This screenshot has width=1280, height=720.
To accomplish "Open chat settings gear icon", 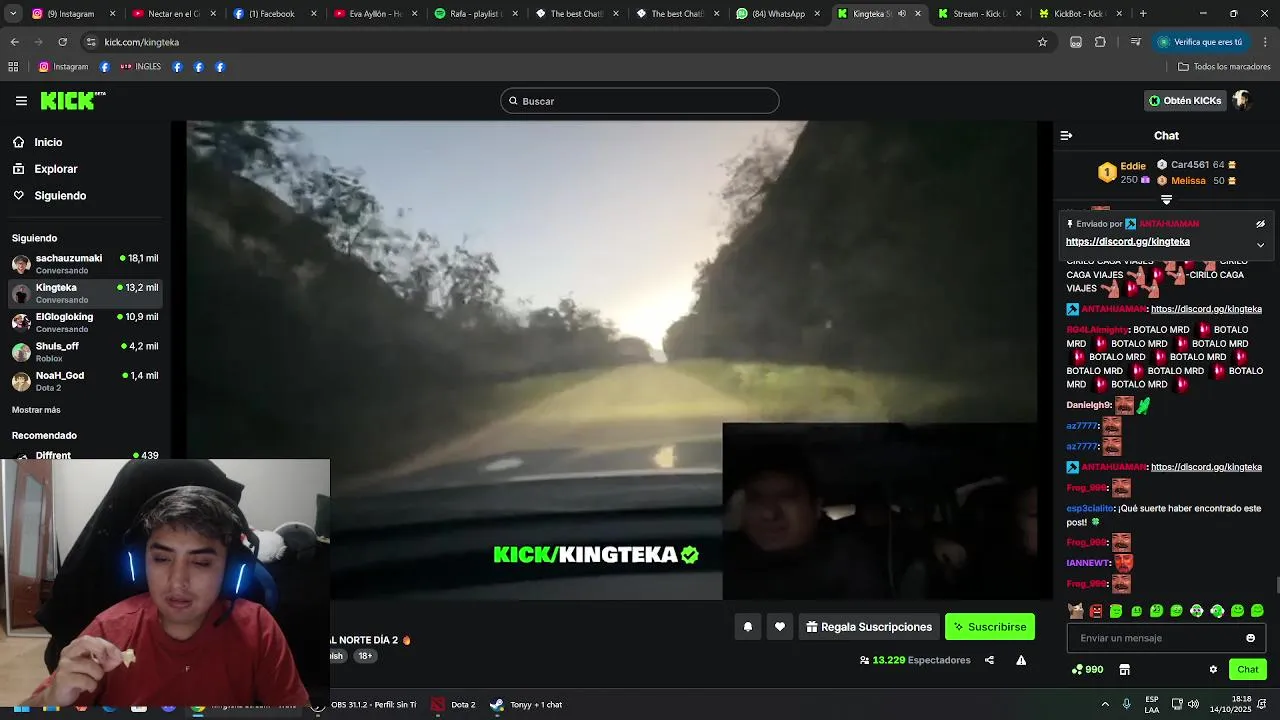I will pyautogui.click(x=1213, y=669).
